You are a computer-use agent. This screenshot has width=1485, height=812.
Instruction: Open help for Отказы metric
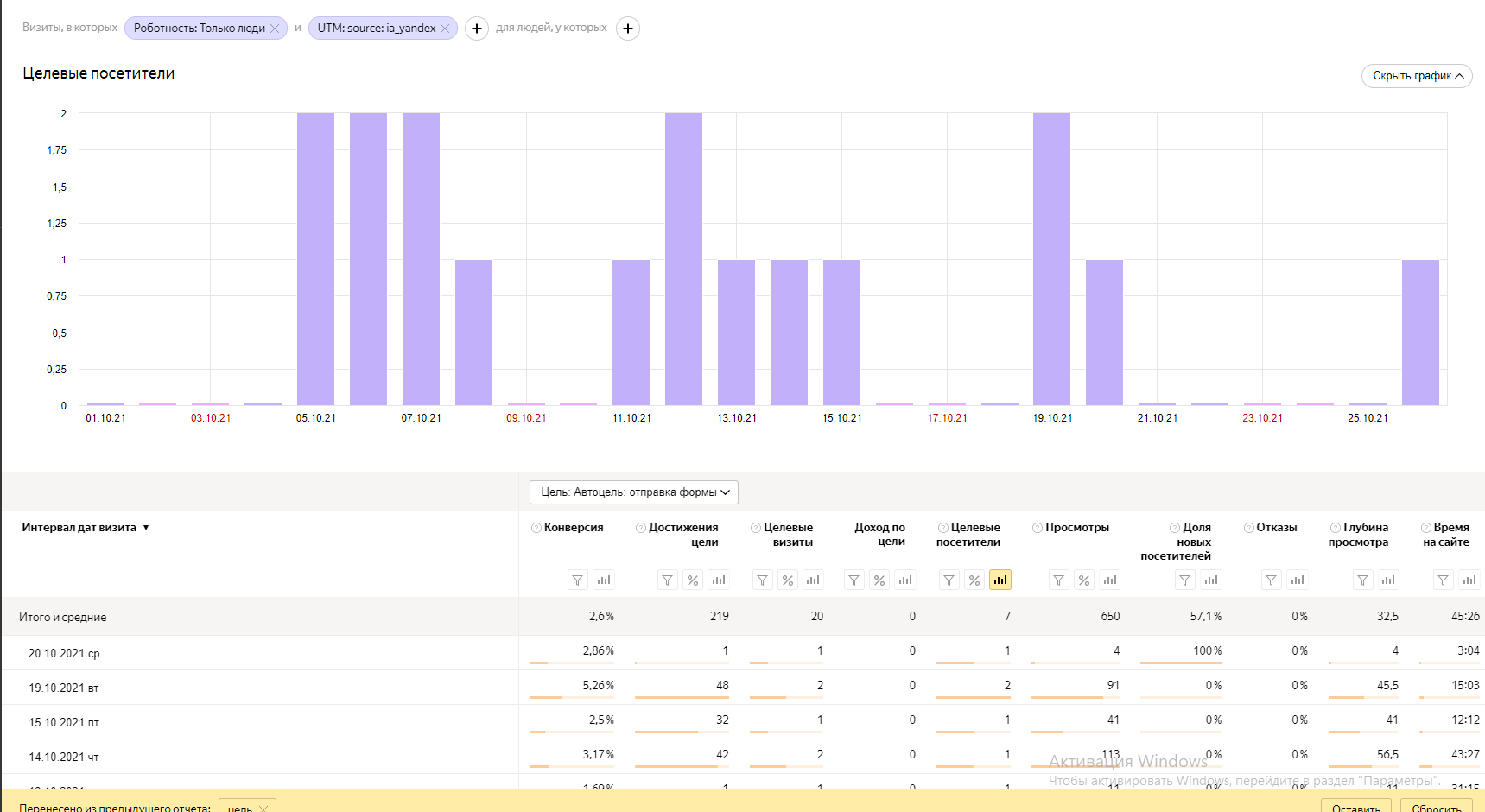[x=1249, y=528]
